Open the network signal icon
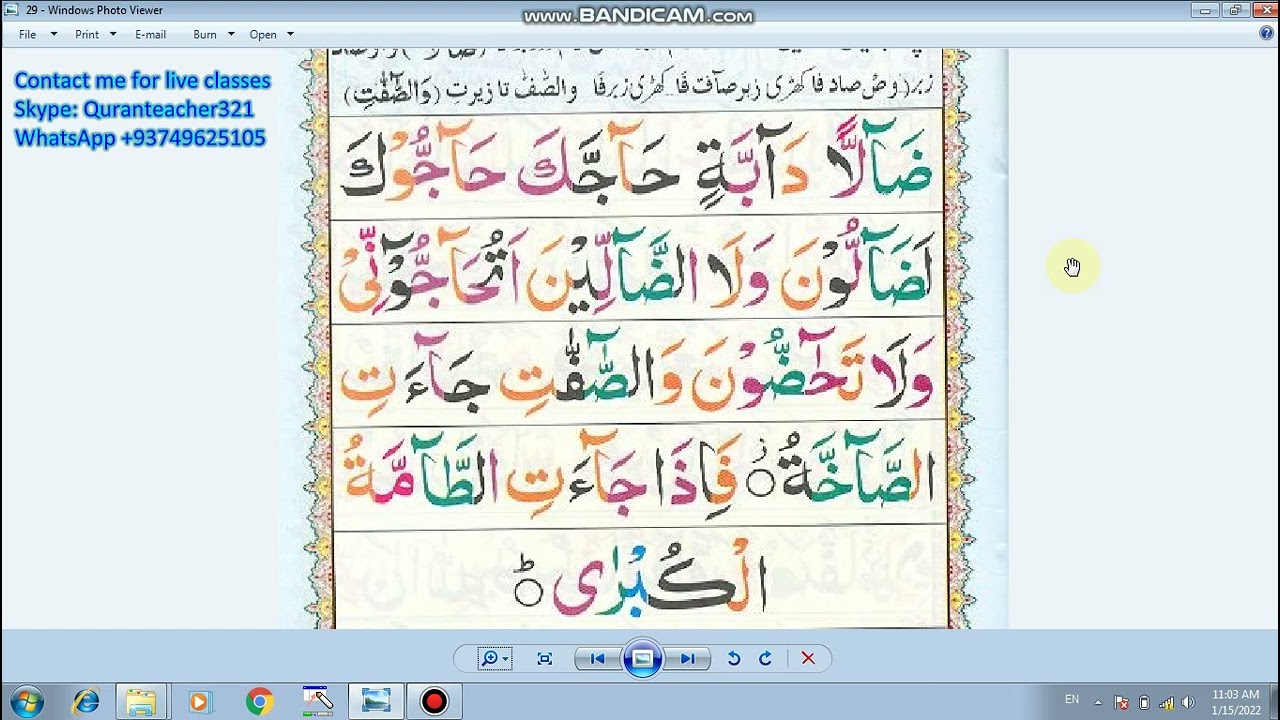This screenshot has height=720, width=1280. pos(1166,702)
